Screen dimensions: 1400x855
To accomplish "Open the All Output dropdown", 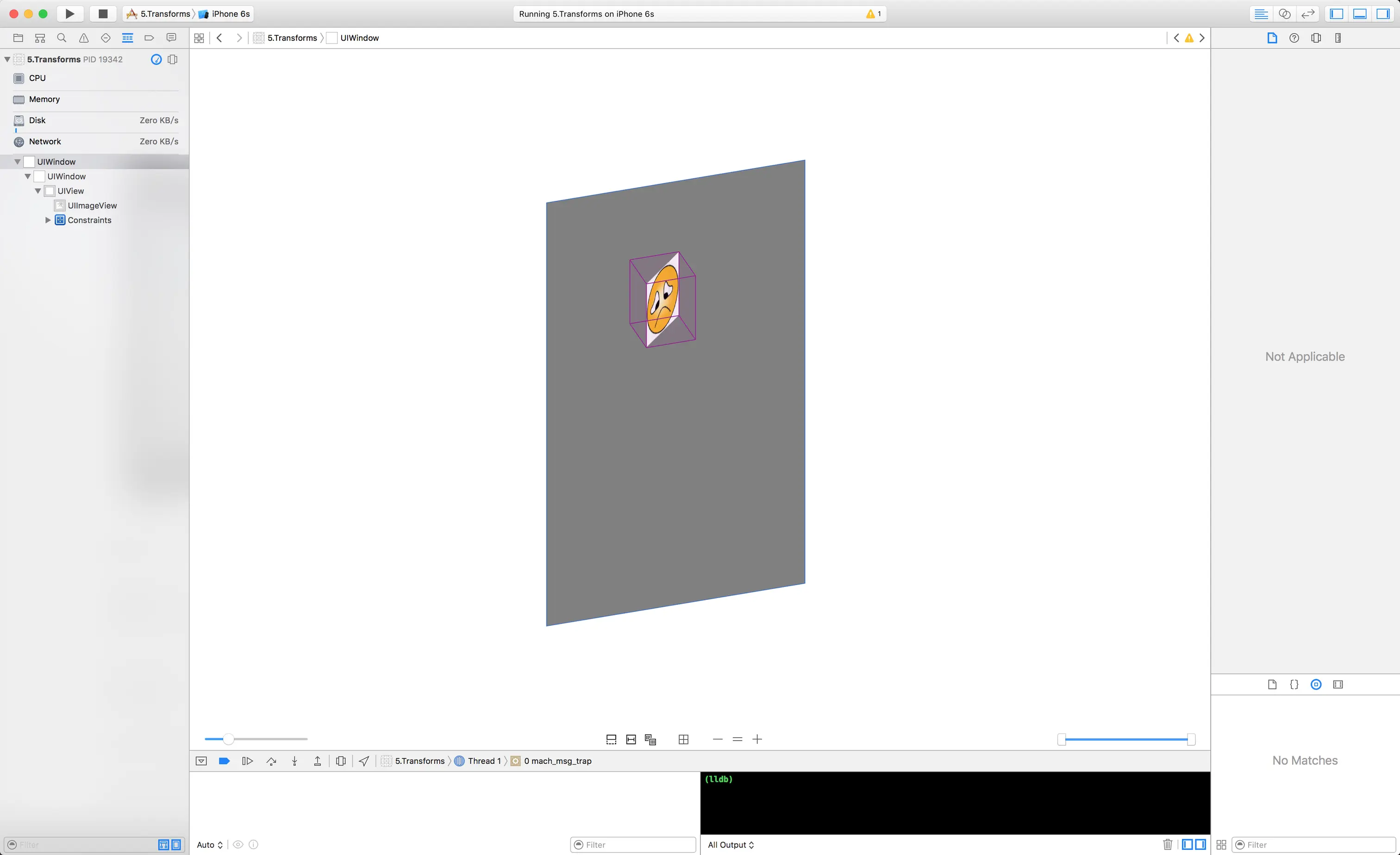I will 731,845.
